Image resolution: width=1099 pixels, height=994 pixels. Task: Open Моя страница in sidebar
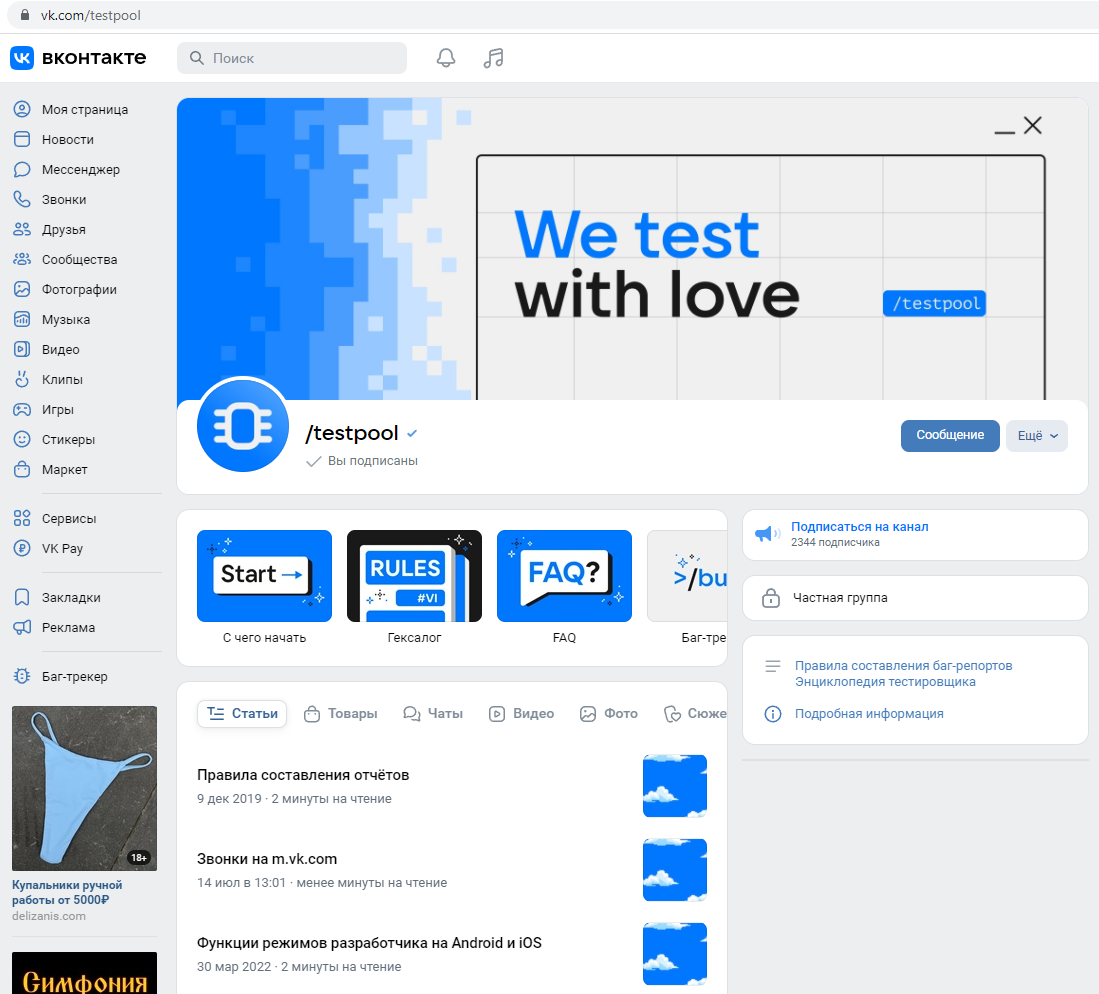tap(84, 109)
